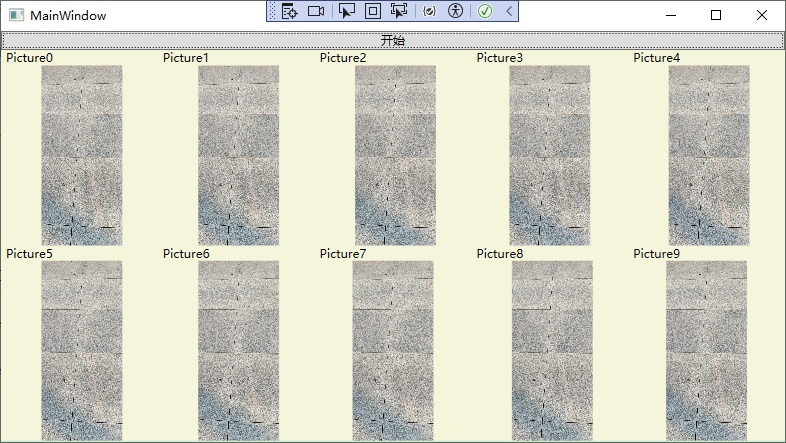Select the Picture2 image thumbnail
The height and width of the screenshot is (443, 786).
point(396,155)
